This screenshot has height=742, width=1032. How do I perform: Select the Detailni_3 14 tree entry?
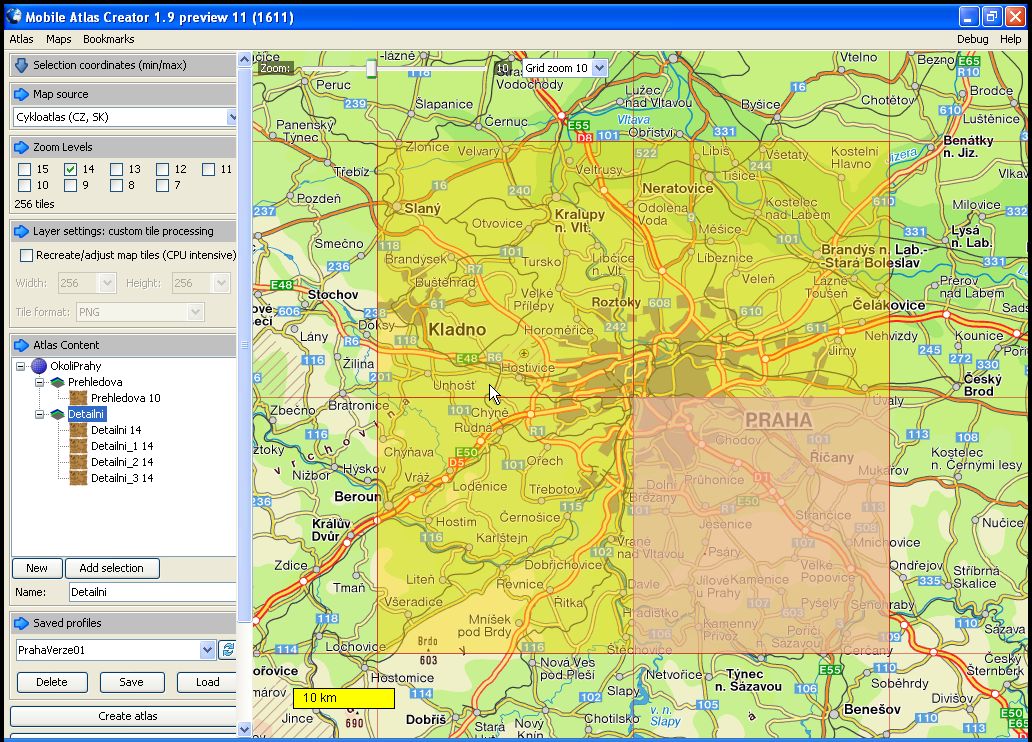point(122,478)
